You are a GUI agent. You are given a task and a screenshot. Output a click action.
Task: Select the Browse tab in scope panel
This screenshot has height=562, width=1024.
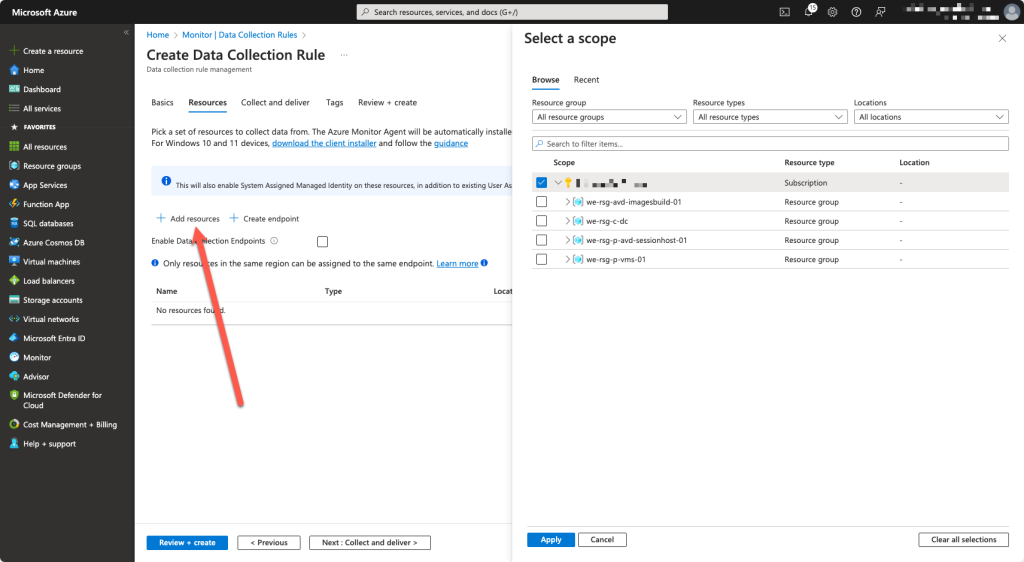pyautogui.click(x=545, y=80)
